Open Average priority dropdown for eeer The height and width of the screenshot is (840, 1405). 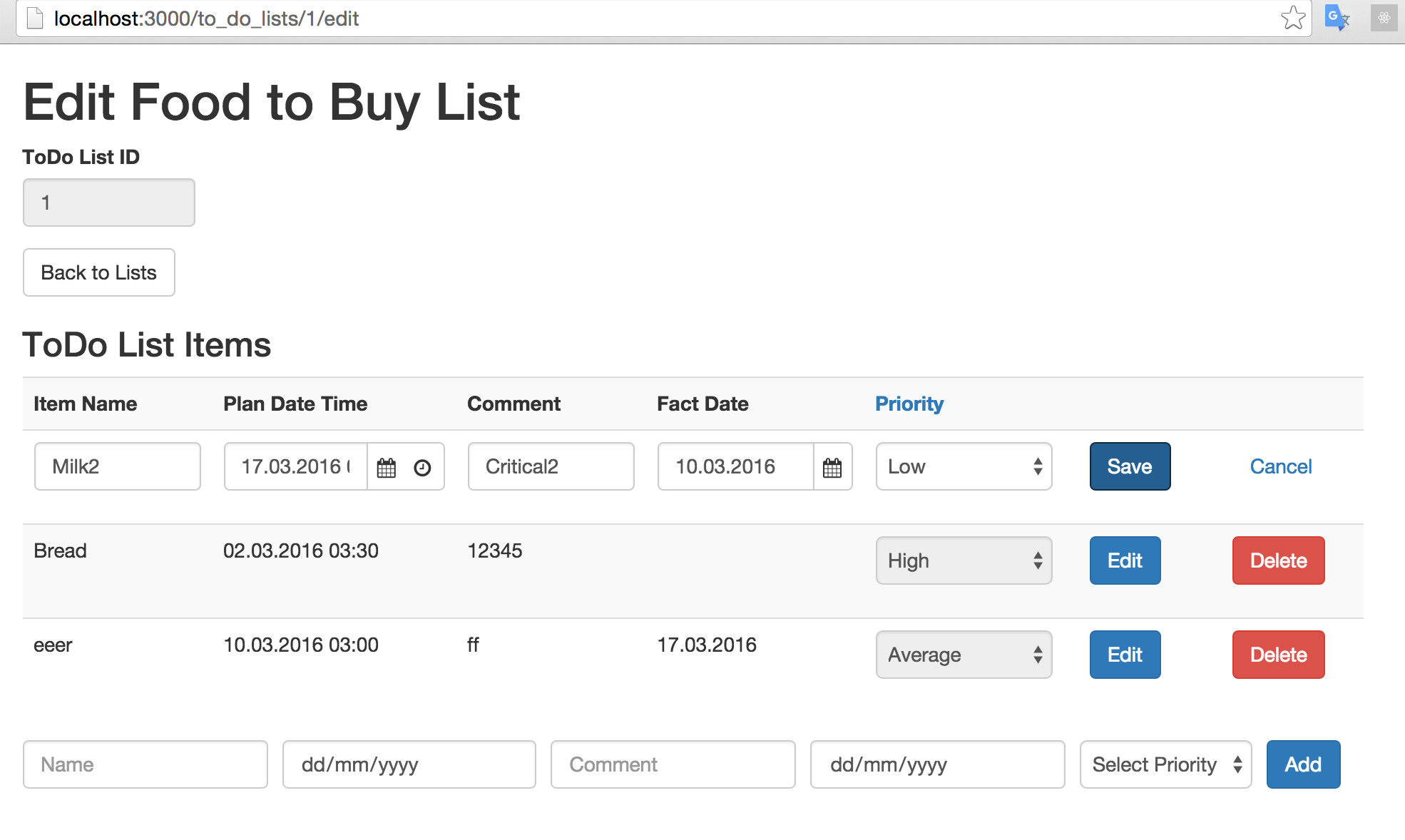pos(963,655)
